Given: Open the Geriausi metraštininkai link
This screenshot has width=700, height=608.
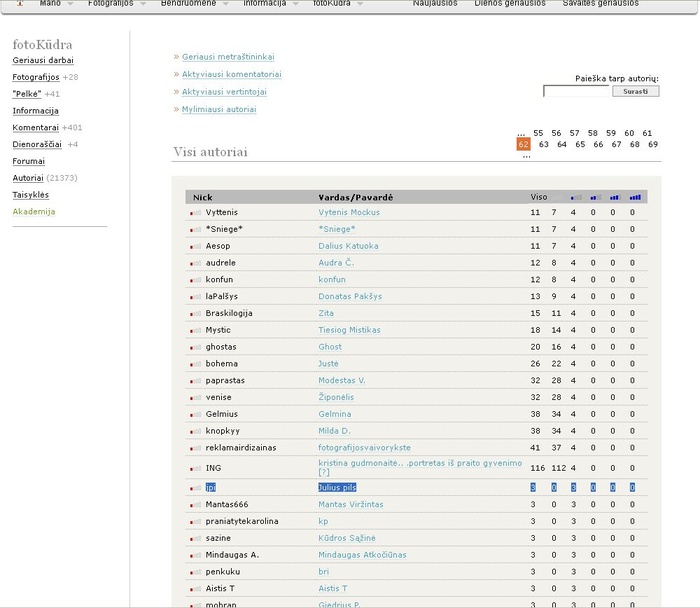Looking at the screenshot, I should tap(228, 57).
